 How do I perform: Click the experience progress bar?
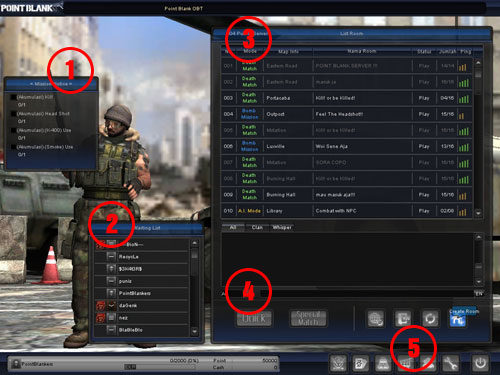[160, 367]
